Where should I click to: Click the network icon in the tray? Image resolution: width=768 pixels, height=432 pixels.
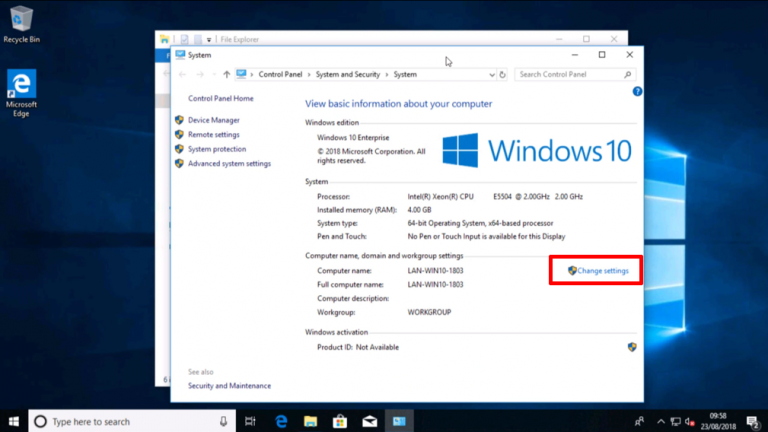(x=675, y=421)
